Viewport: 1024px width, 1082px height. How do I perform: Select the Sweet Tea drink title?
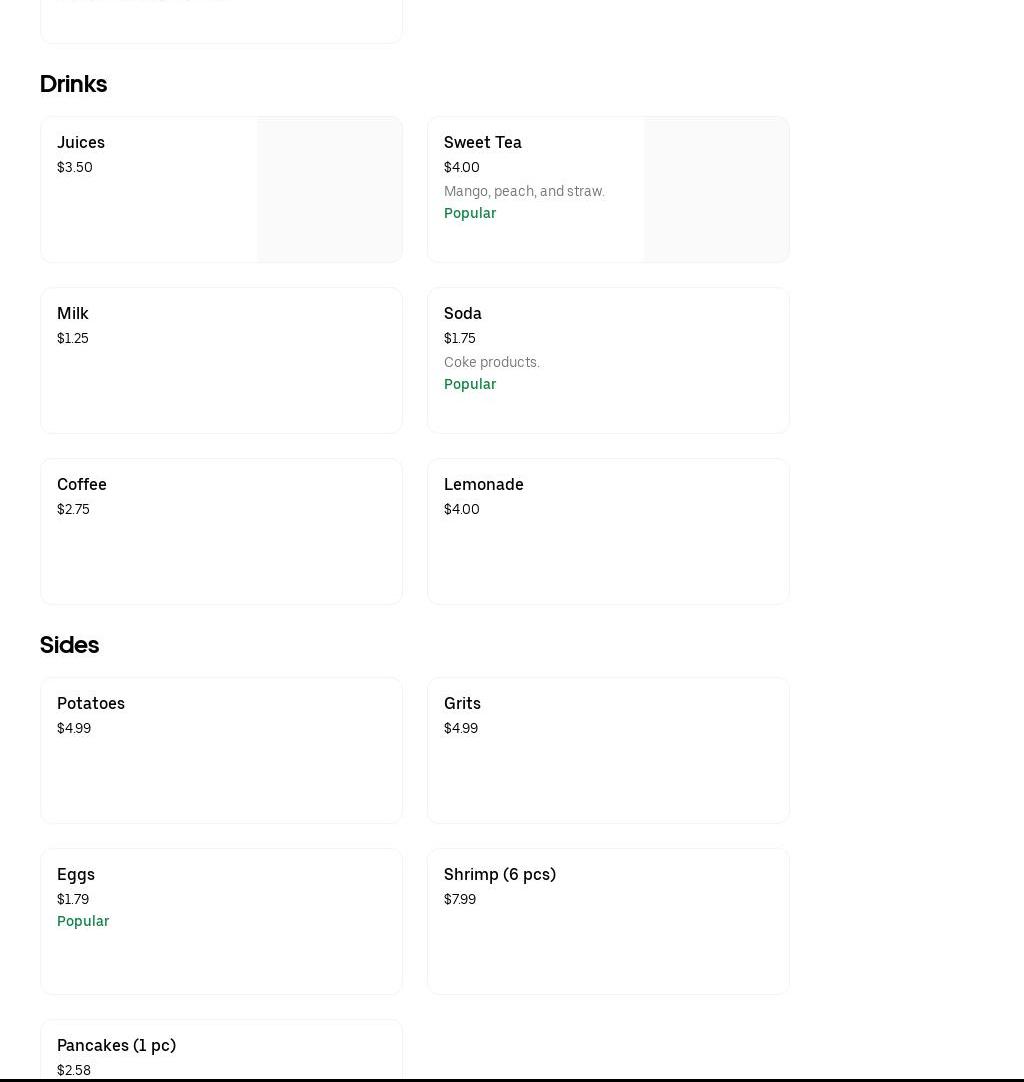click(482, 142)
